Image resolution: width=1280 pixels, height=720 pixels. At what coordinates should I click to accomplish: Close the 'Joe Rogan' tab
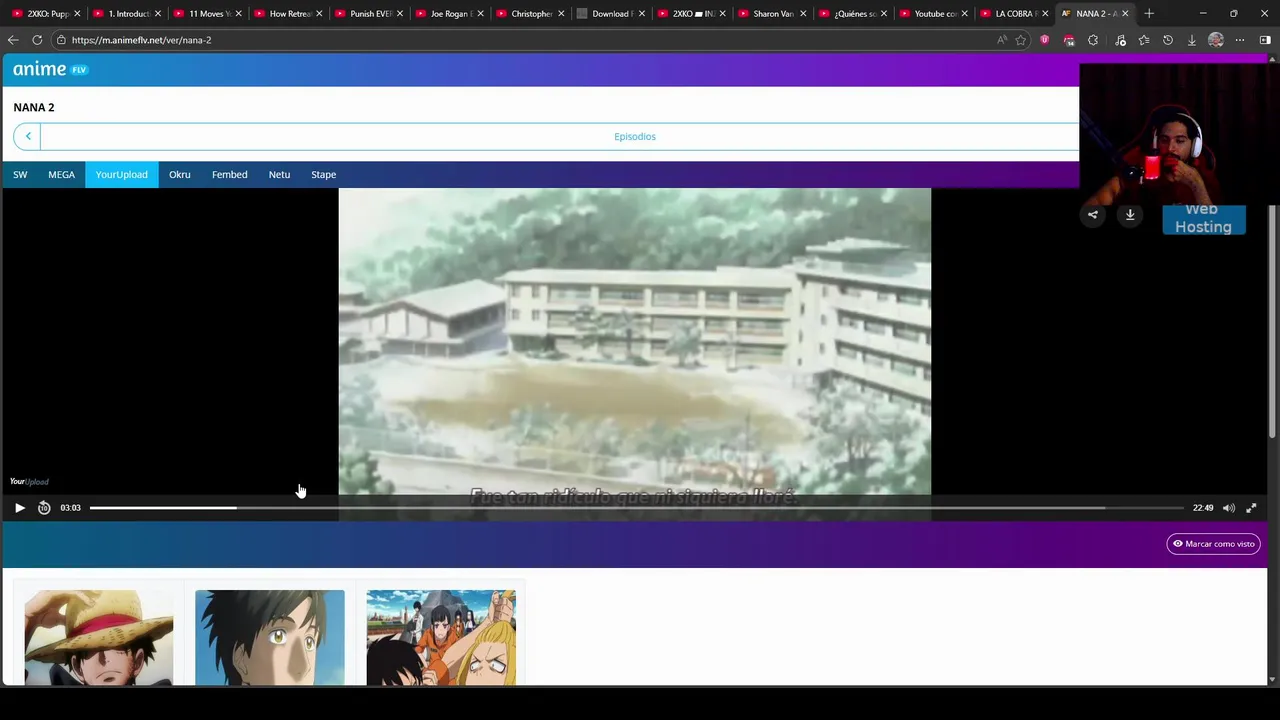(x=481, y=14)
